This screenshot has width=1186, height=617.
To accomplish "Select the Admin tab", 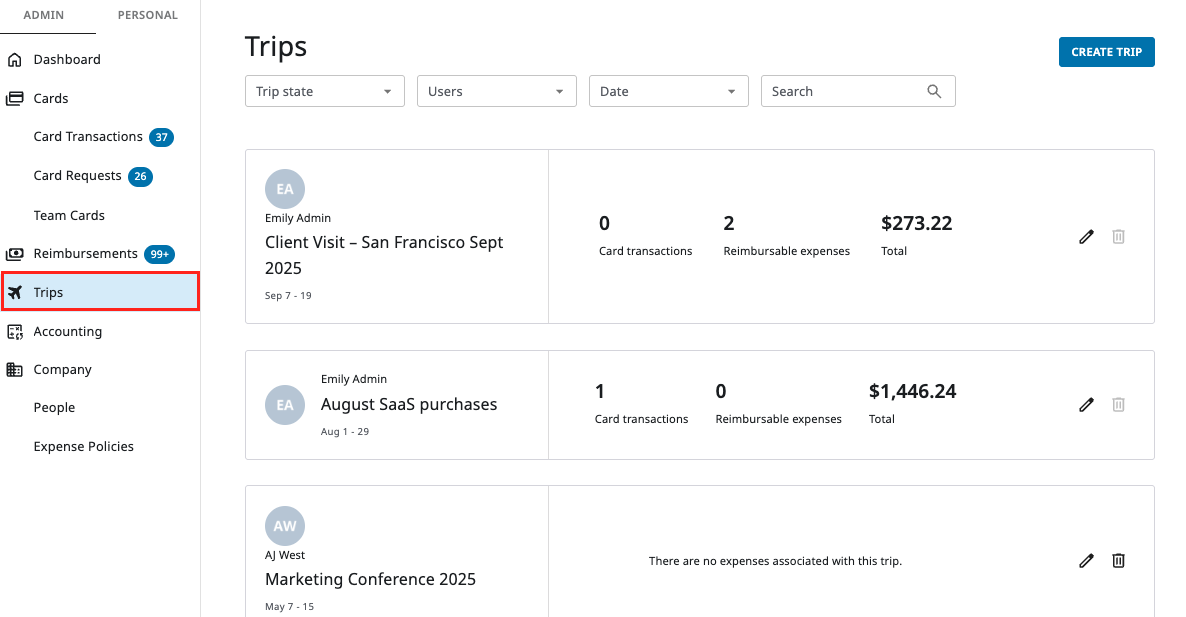I will [x=44, y=16].
